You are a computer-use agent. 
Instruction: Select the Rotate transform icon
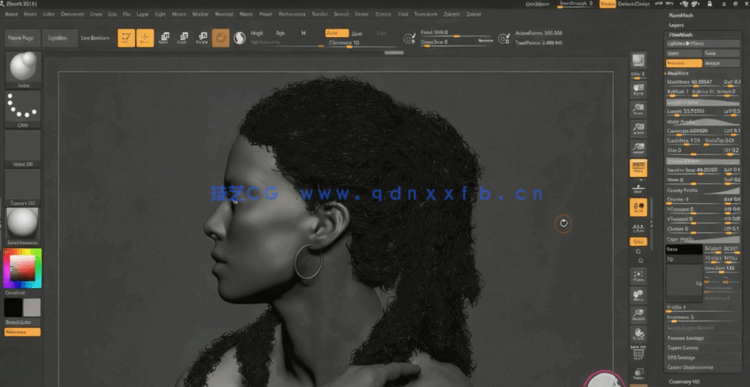click(202, 38)
